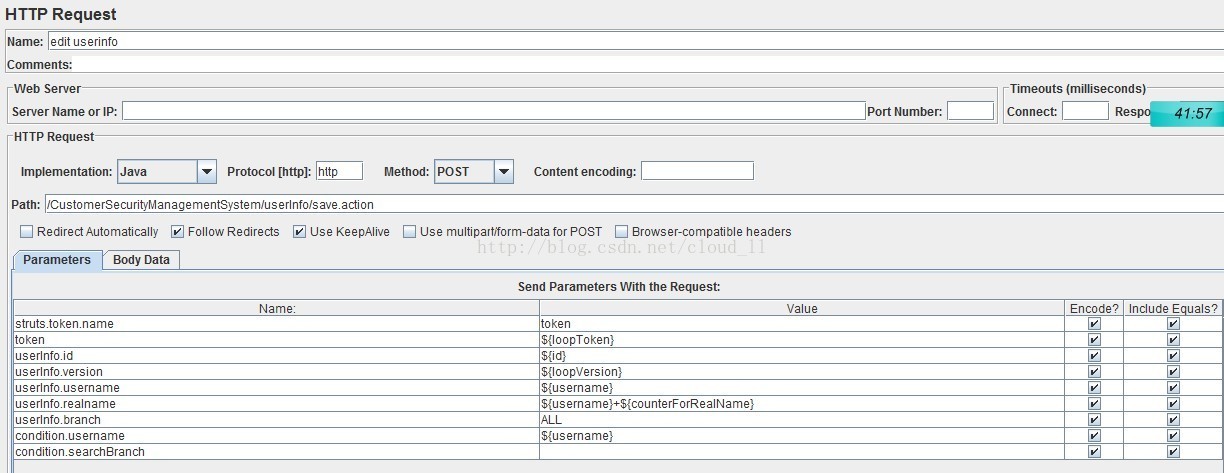Viewport: 1224px width, 473px height.
Task: Focus the Port Number field
Action: (970, 111)
